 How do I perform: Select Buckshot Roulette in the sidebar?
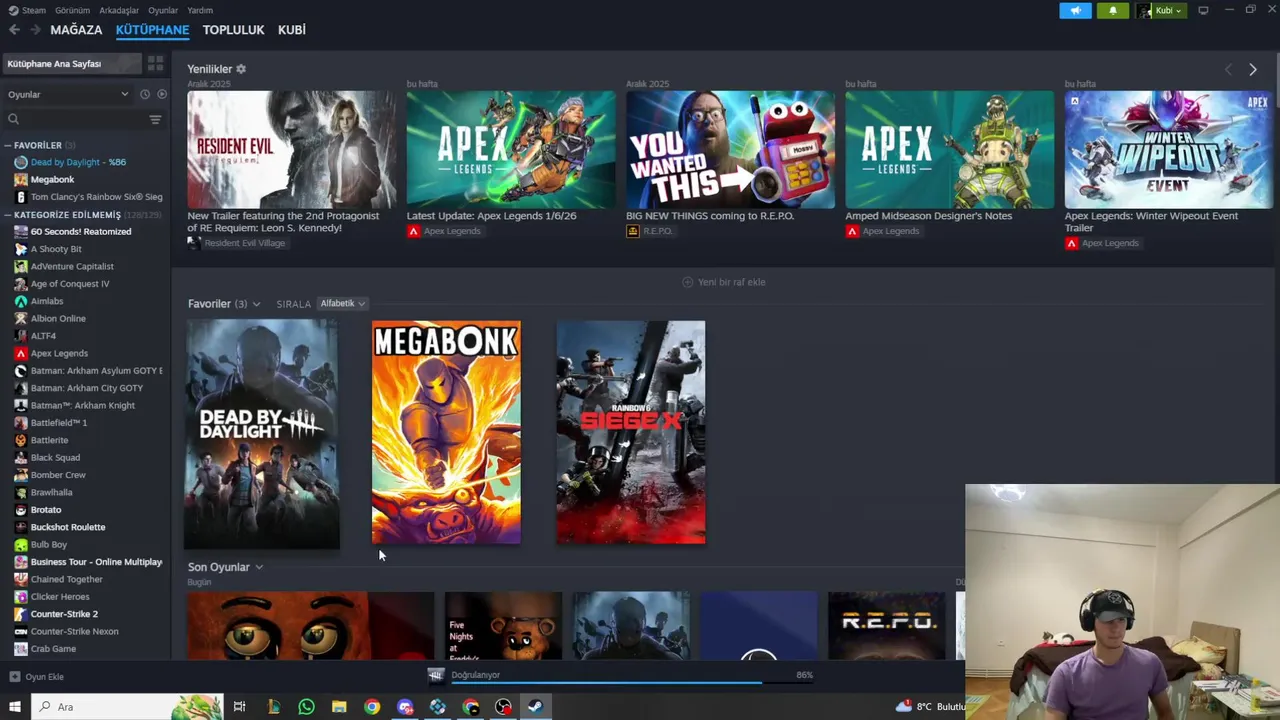coord(67,527)
